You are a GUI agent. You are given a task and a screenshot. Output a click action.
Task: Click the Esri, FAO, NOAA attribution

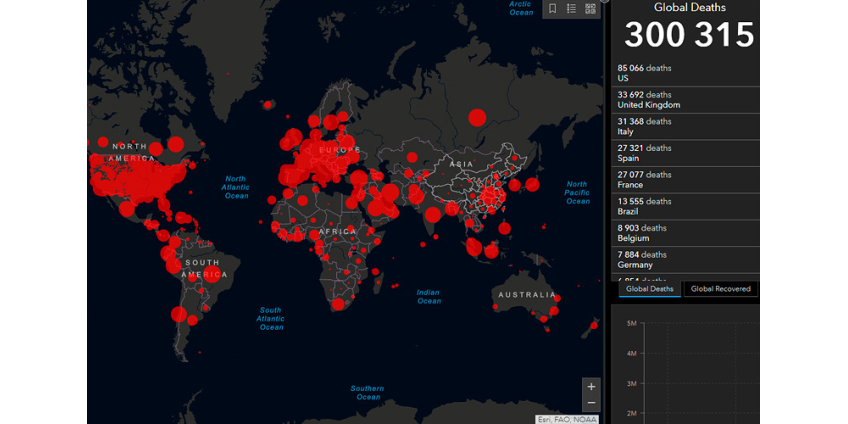click(568, 418)
